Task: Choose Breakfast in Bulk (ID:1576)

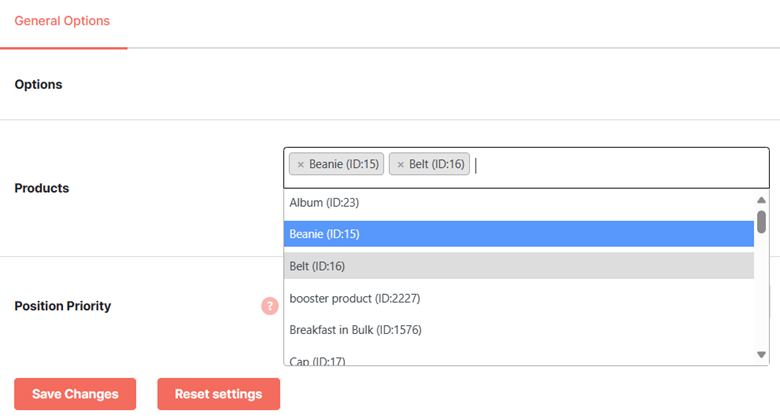Action: tap(519, 330)
